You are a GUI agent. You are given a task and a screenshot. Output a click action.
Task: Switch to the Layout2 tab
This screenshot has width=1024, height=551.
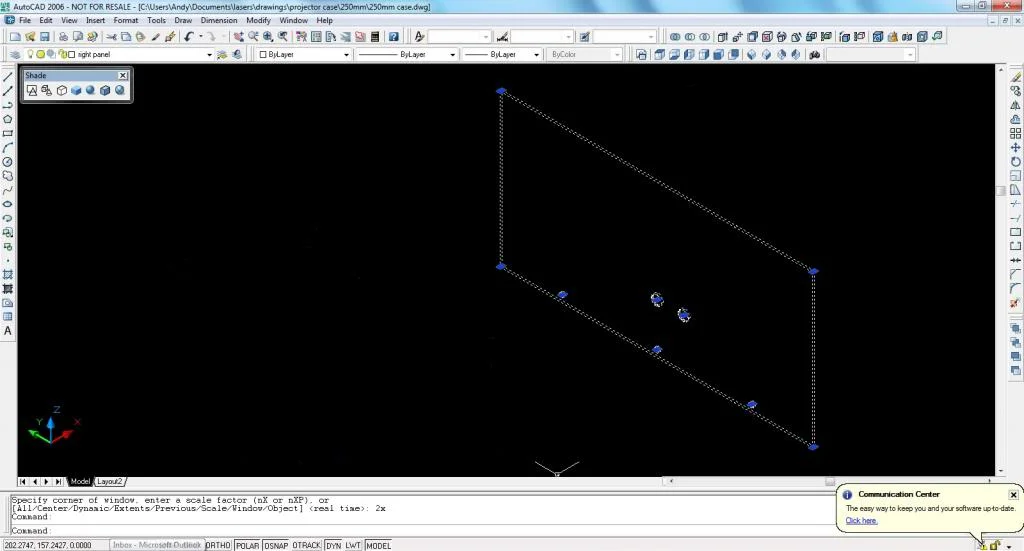pos(109,481)
